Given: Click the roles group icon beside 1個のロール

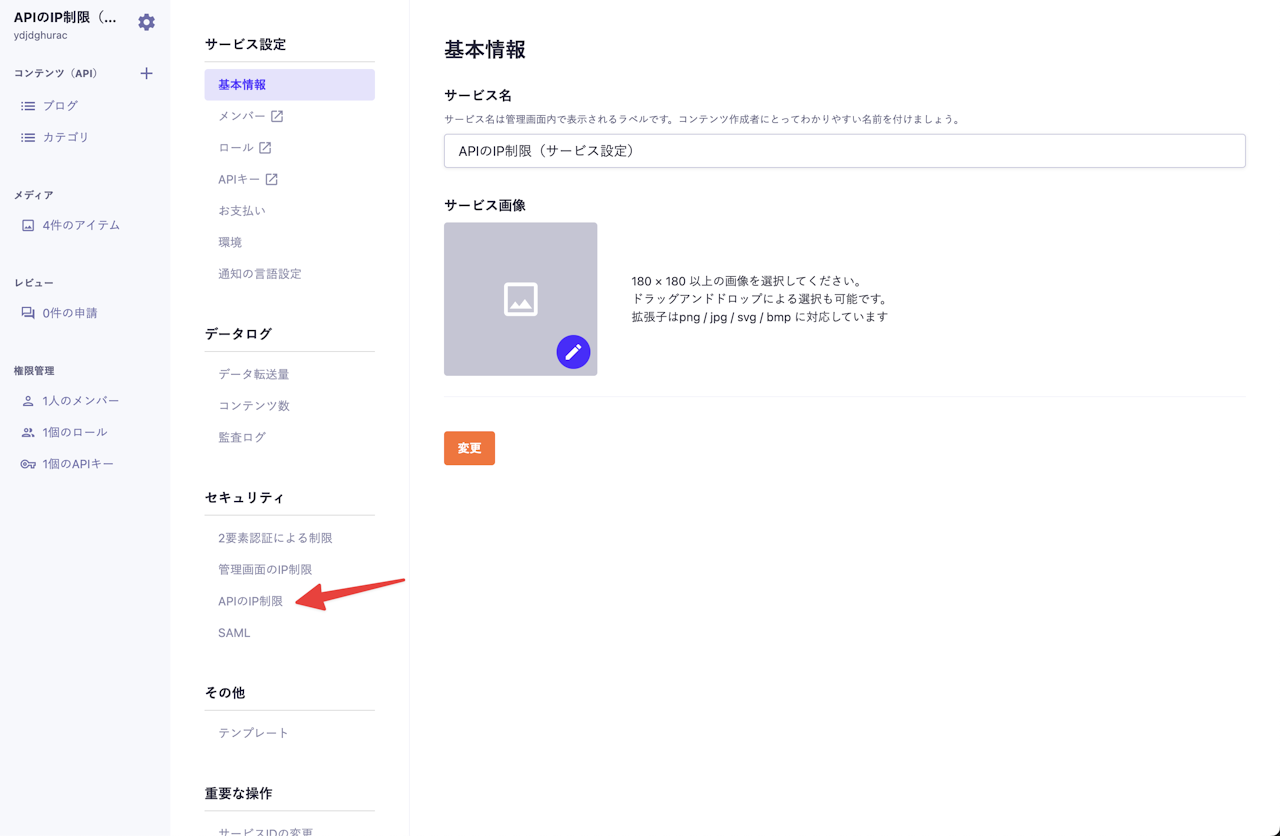Looking at the screenshot, I should coord(28,432).
